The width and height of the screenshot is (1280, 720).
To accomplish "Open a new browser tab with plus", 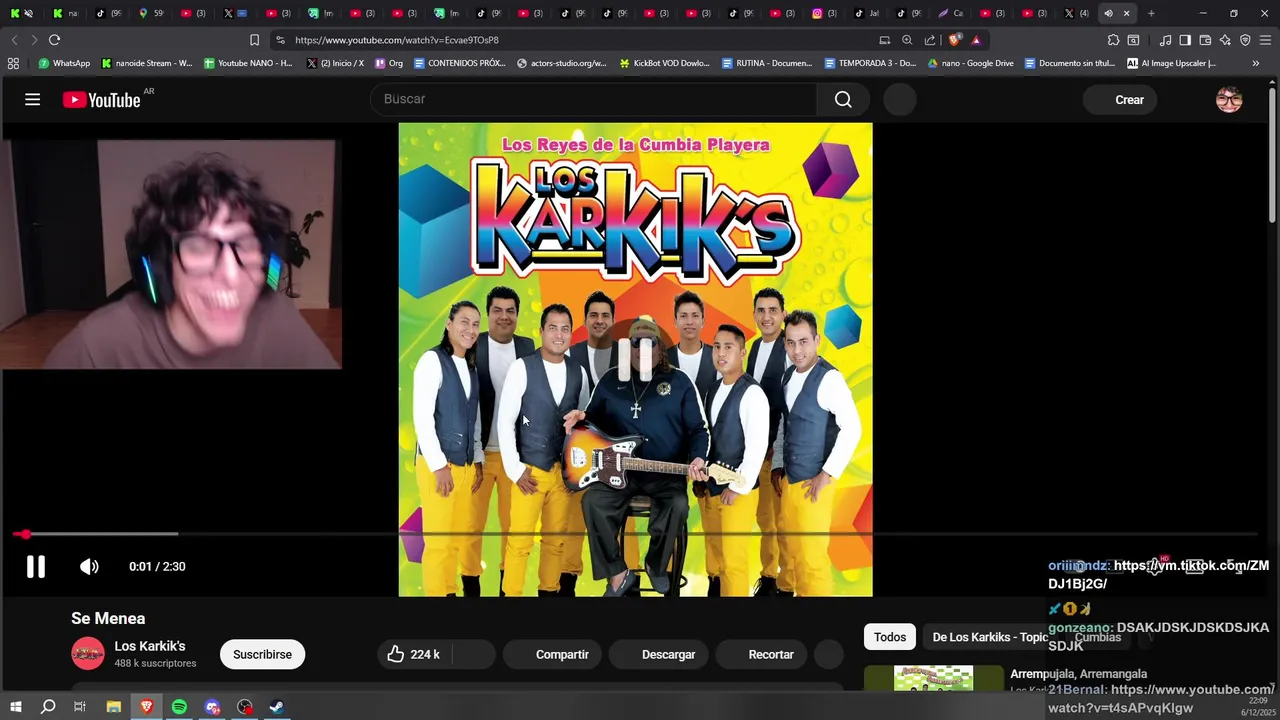I will (x=1151, y=13).
